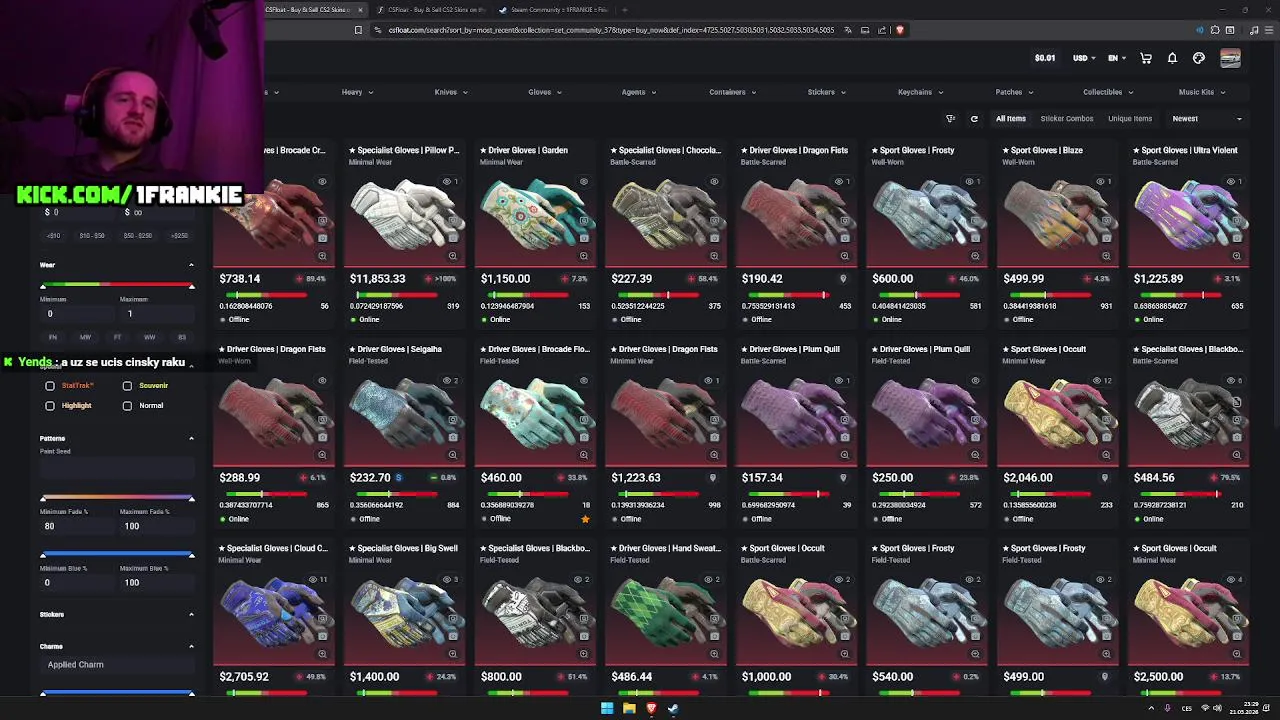Open the Agents category menu
Image resolution: width=1280 pixels, height=720 pixels.
click(x=638, y=92)
